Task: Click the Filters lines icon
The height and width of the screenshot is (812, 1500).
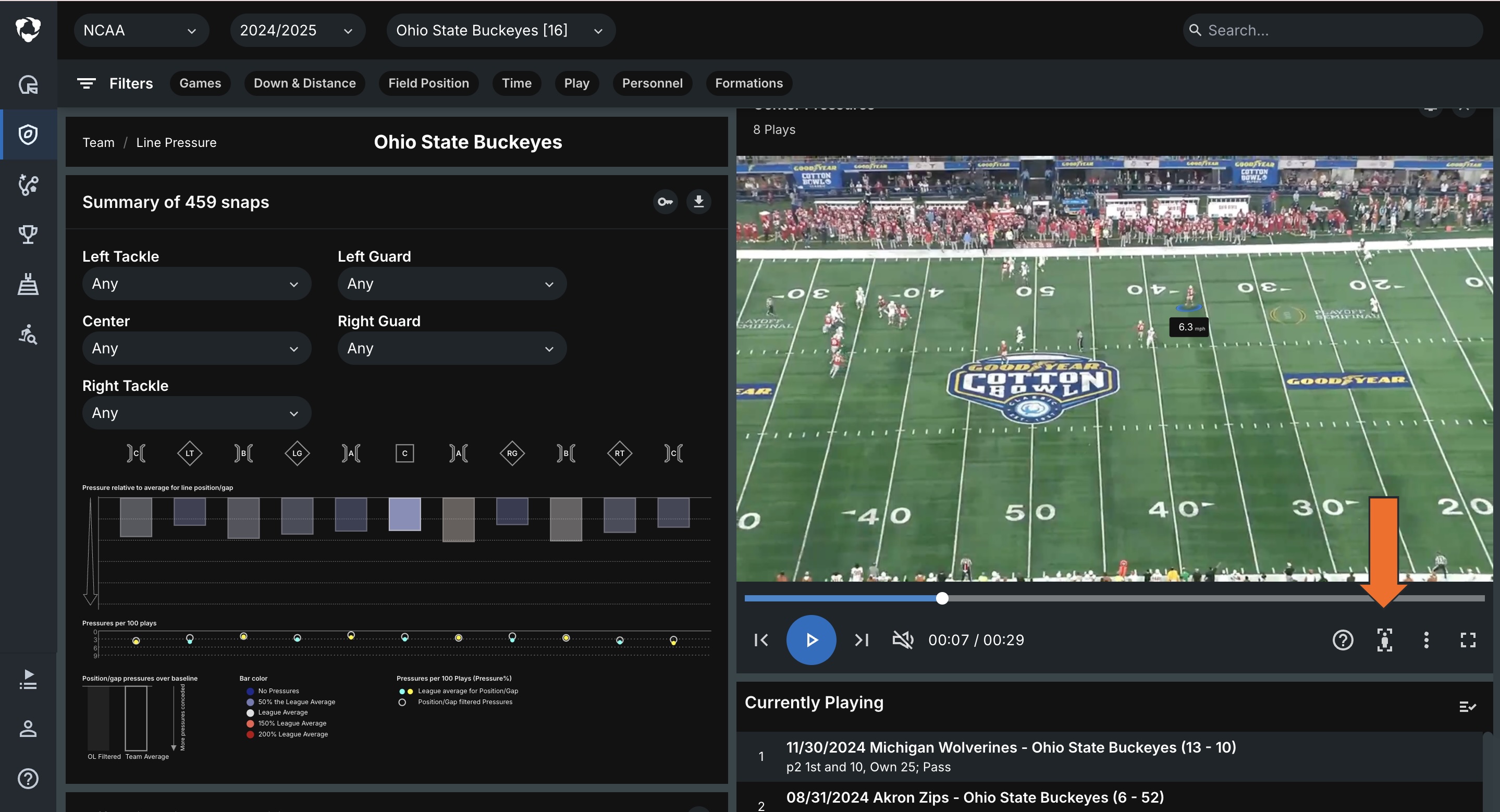Action: coord(86,83)
